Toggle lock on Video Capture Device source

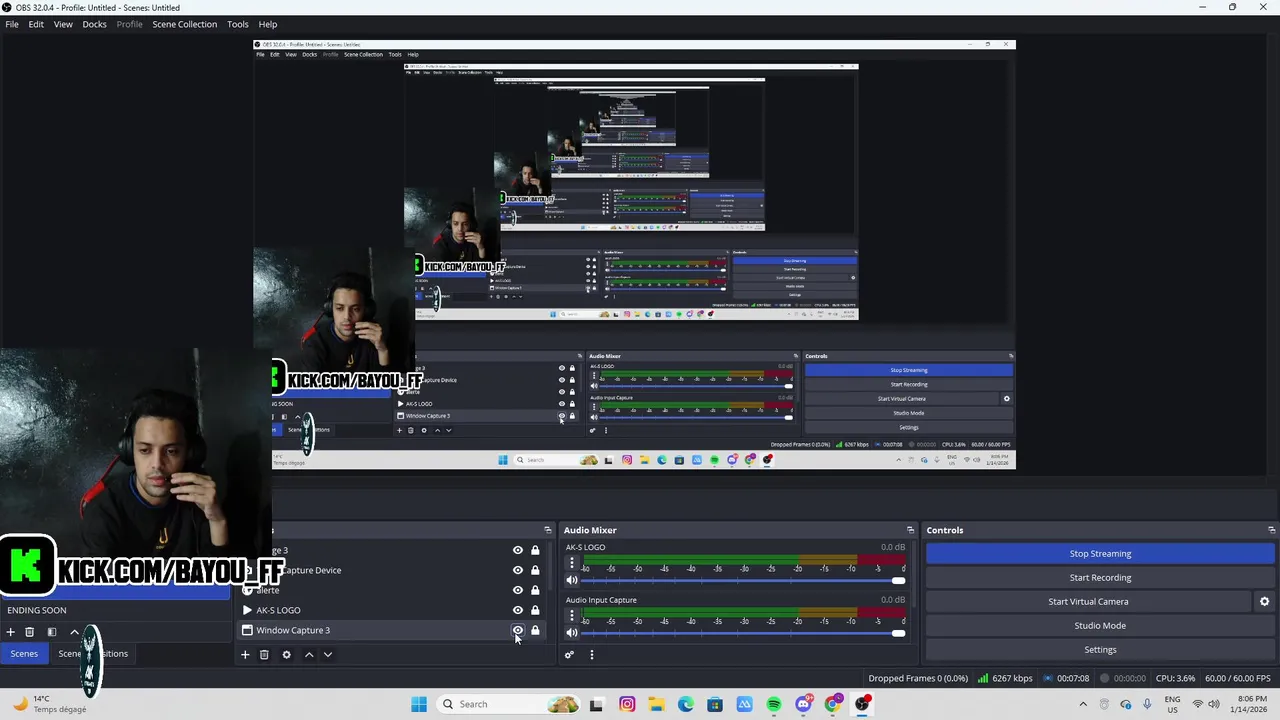coord(535,570)
